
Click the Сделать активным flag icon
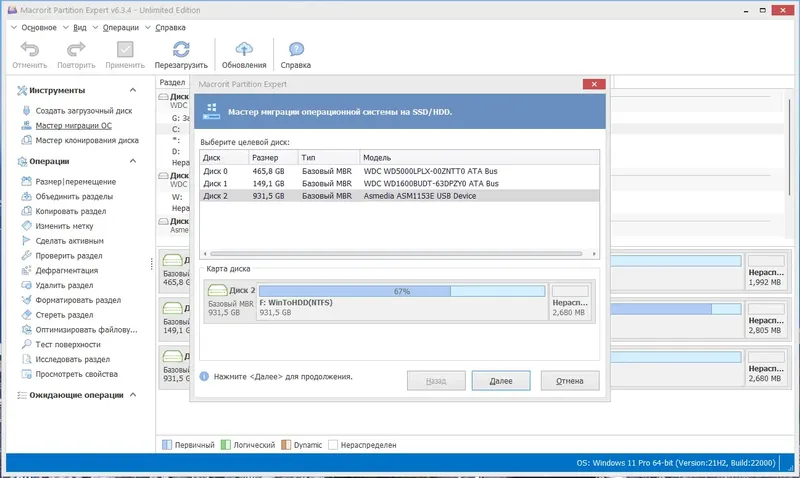click(x=26, y=241)
